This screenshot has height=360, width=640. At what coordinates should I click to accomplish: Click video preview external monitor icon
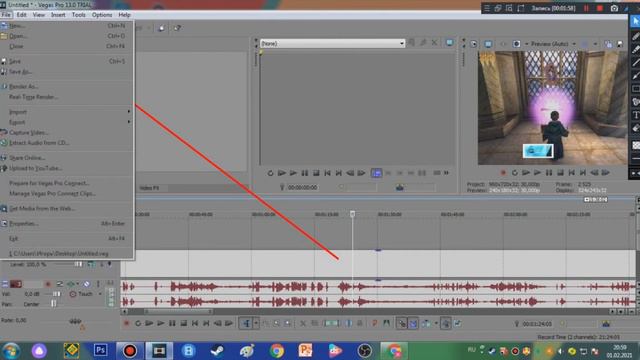click(x=488, y=44)
